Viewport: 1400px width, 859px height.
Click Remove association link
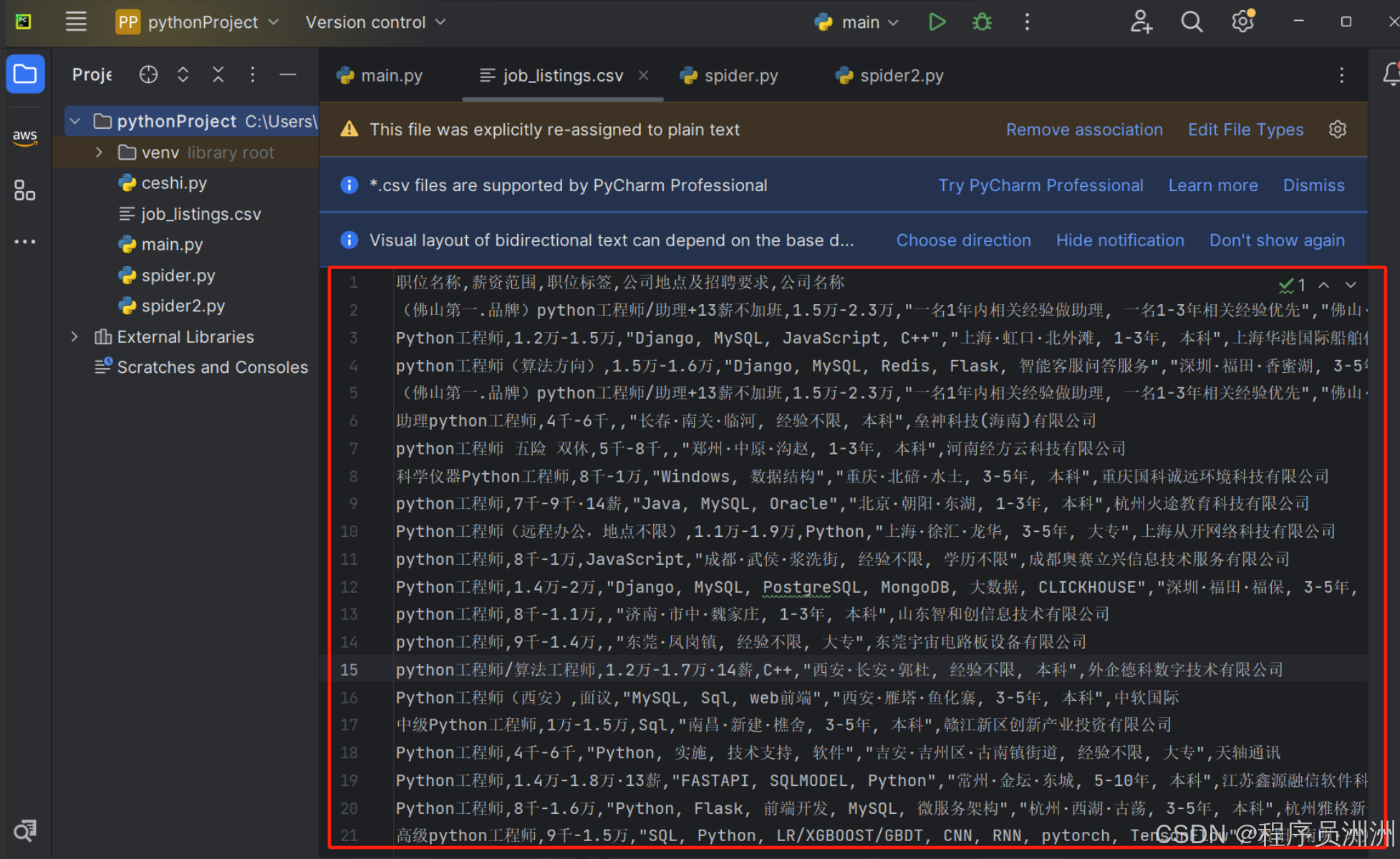click(x=1083, y=130)
